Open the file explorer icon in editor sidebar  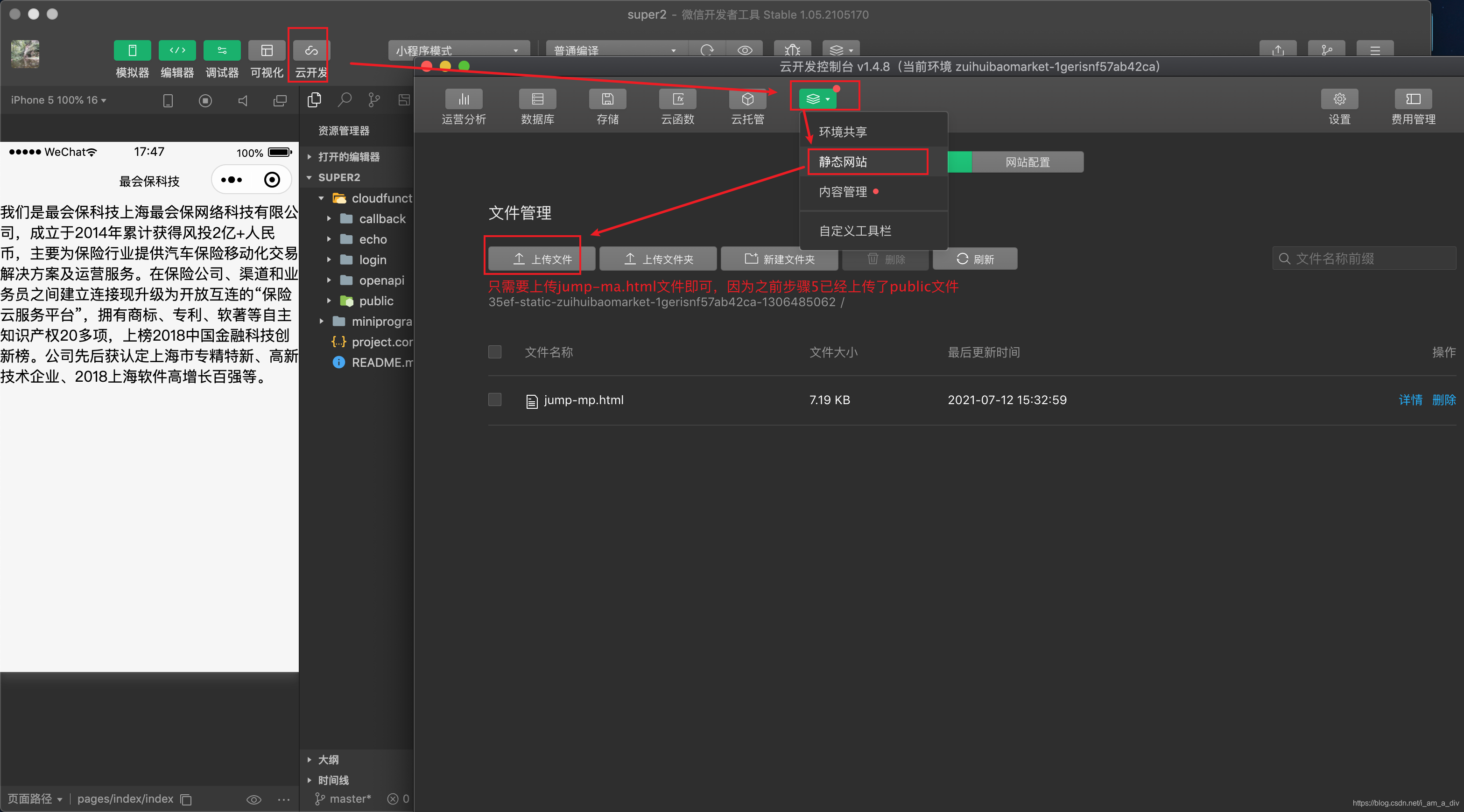pos(314,100)
